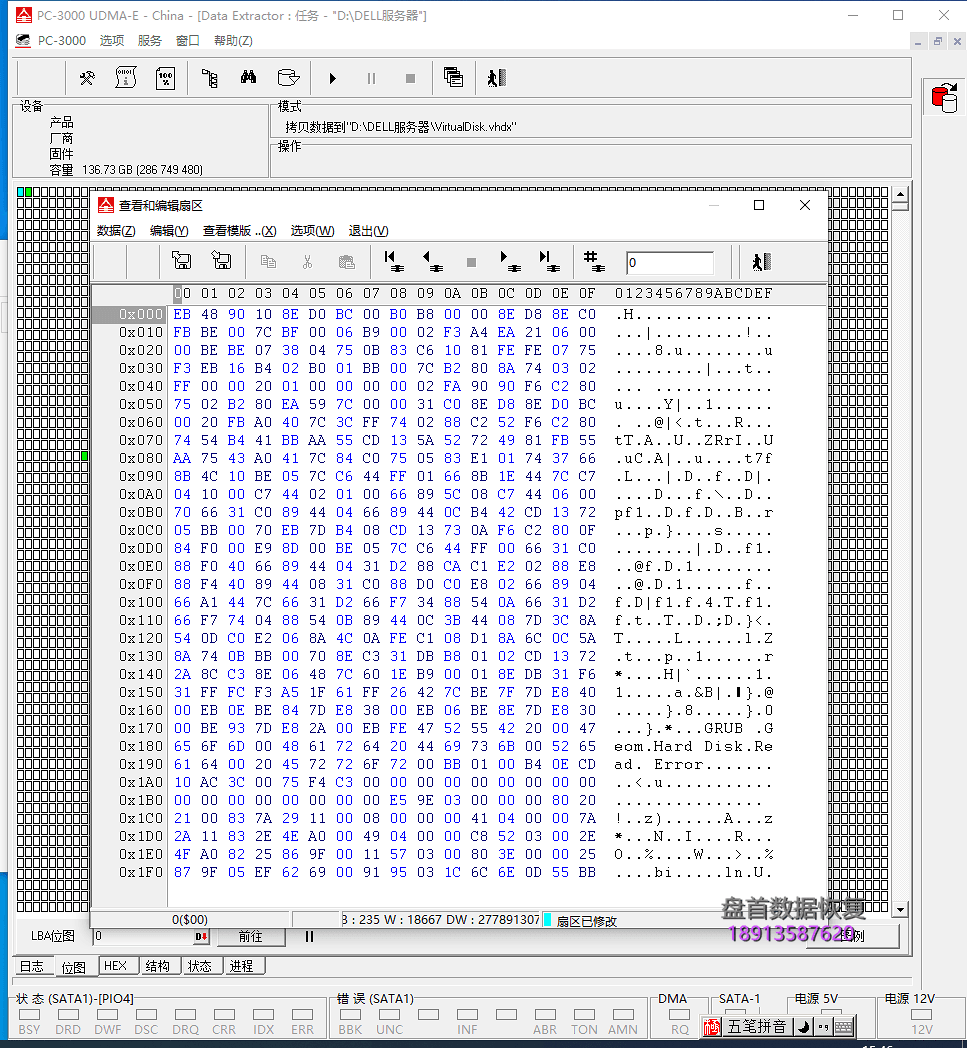Toggle the moon icon on IME bar

tap(805, 1027)
